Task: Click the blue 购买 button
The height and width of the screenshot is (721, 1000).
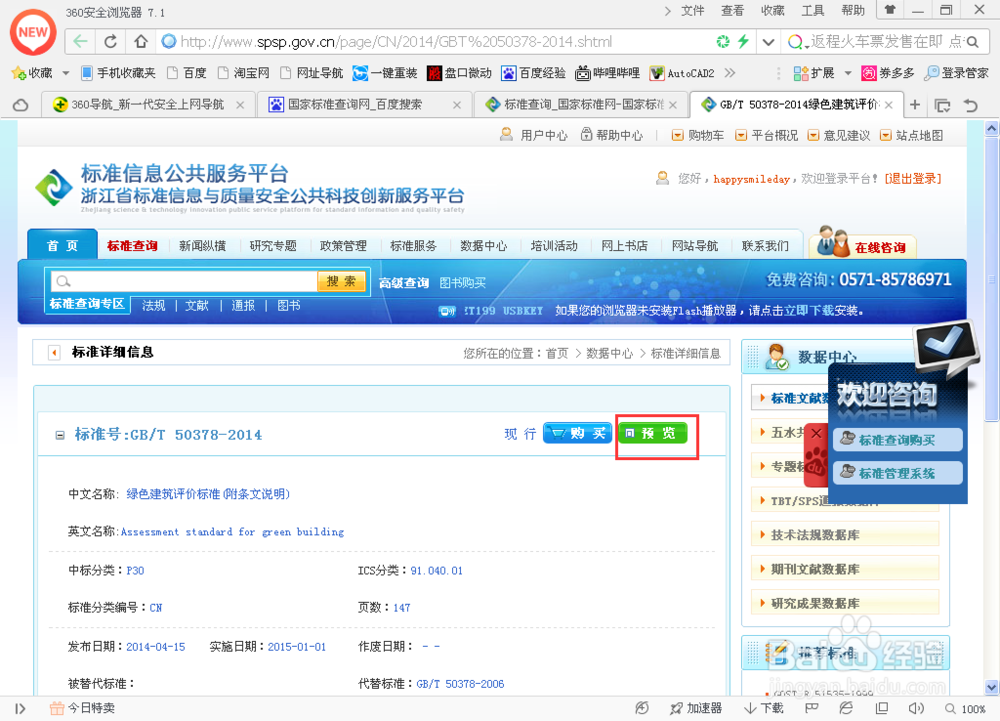Action: (x=578, y=433)
